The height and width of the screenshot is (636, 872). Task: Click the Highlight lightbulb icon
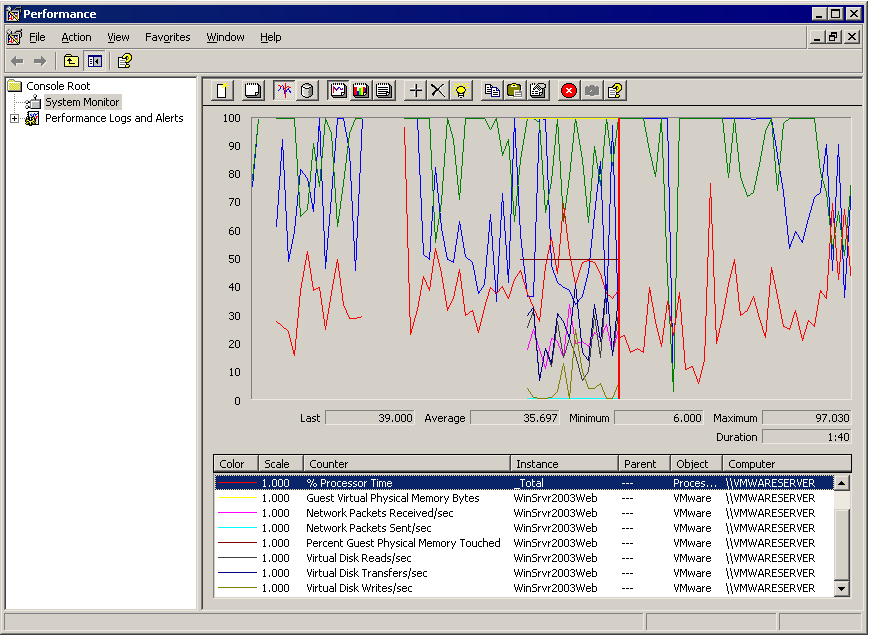click(x=460, y=91)
